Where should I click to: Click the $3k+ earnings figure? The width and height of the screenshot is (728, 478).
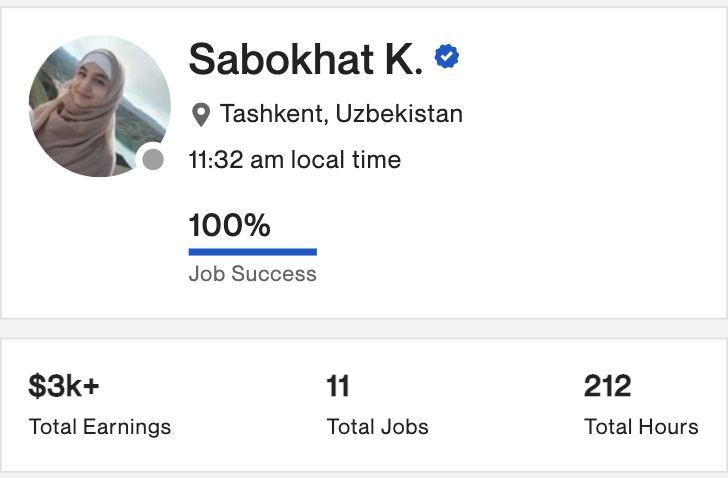coord(64,386)
